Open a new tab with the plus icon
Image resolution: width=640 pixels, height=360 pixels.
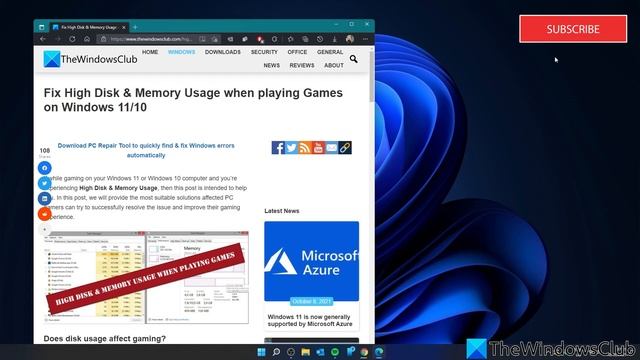click(x=135, y=27)
